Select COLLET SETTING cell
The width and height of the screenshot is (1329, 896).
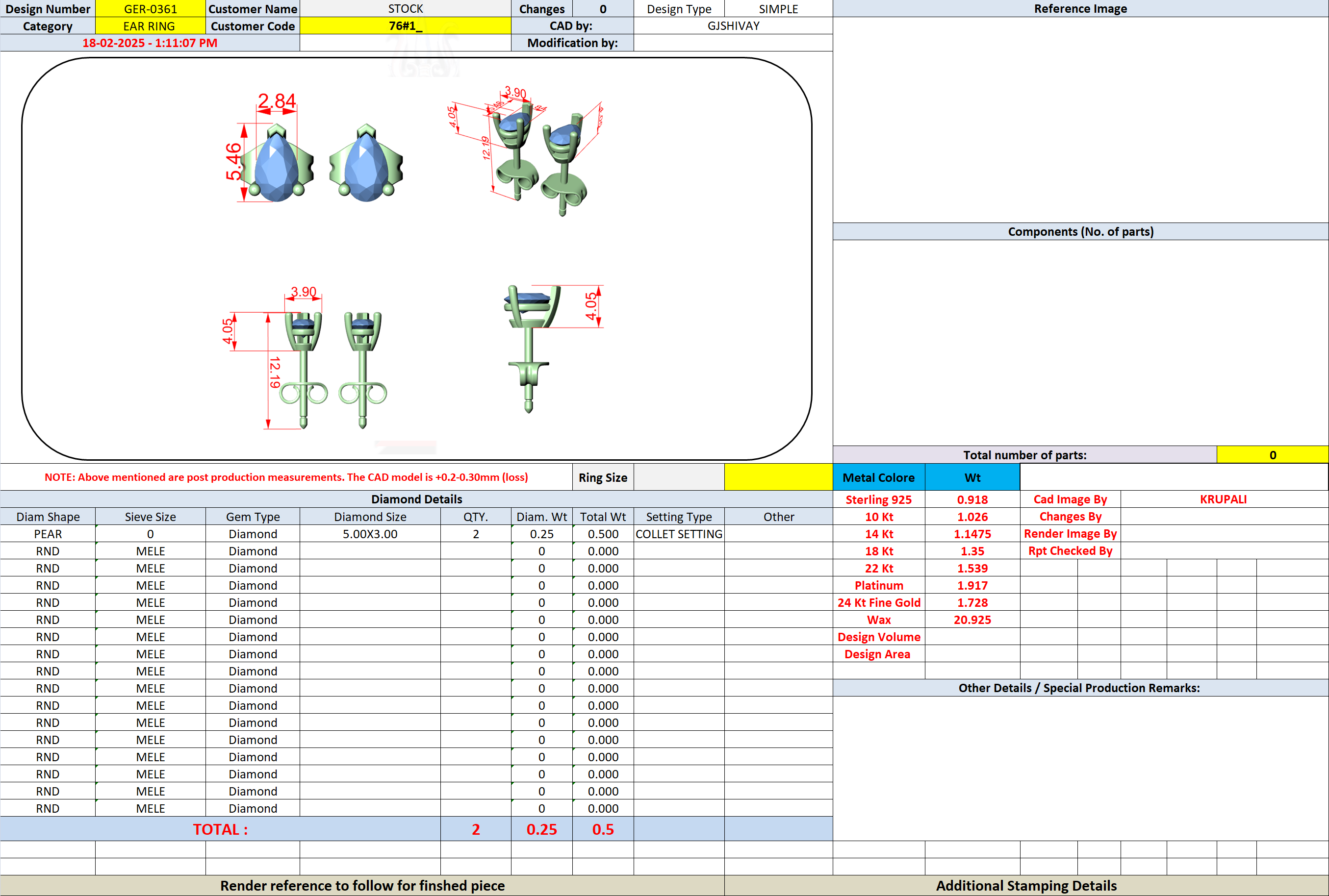point(679,534)
